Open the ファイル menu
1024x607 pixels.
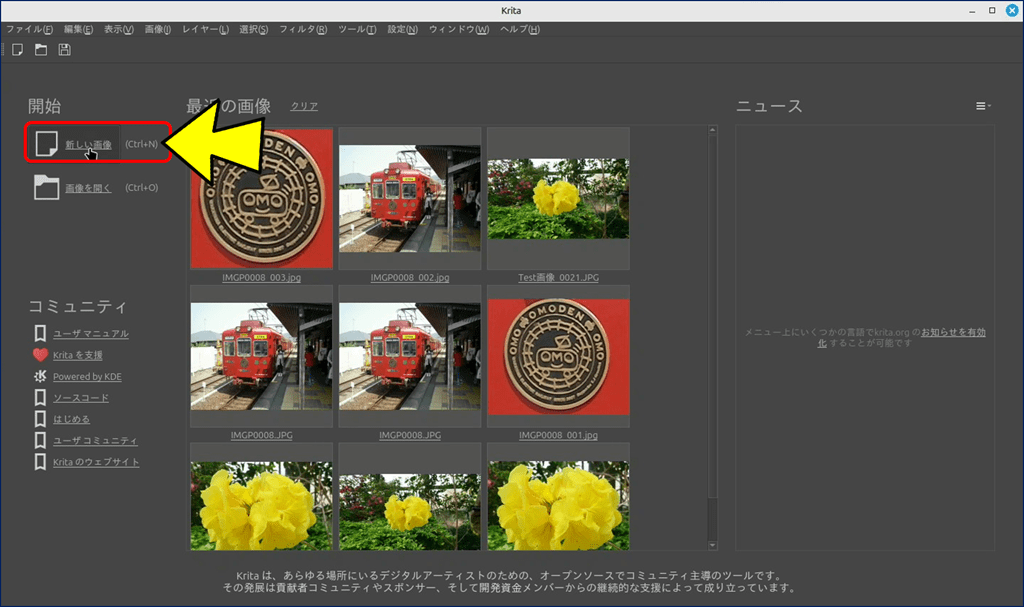(30, 29)
